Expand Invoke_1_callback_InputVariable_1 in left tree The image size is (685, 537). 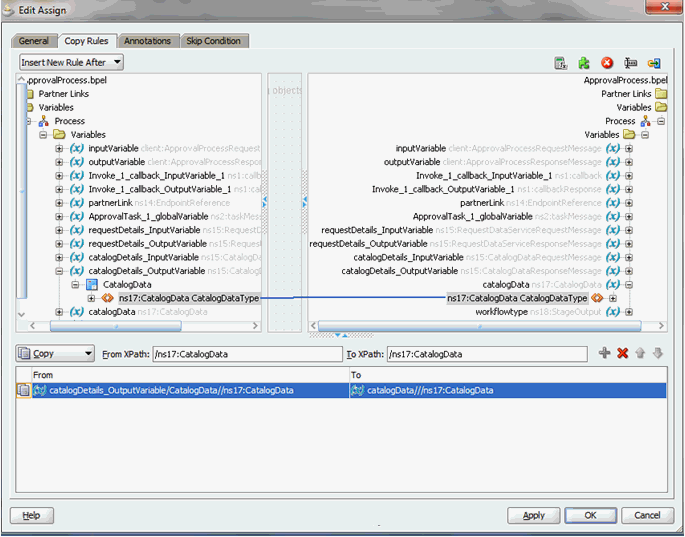[x=59, y=176]
